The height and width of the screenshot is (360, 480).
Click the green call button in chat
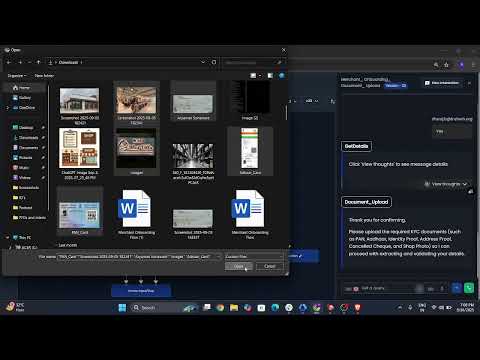pyautogui.click(x=469, y=288)
